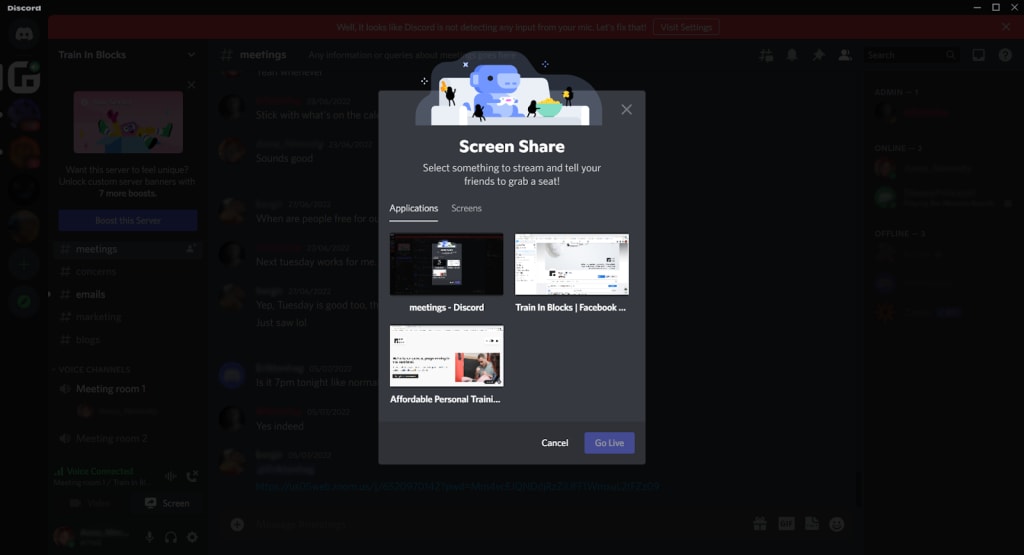Open the sticker picker icon

tap(812, 524)
